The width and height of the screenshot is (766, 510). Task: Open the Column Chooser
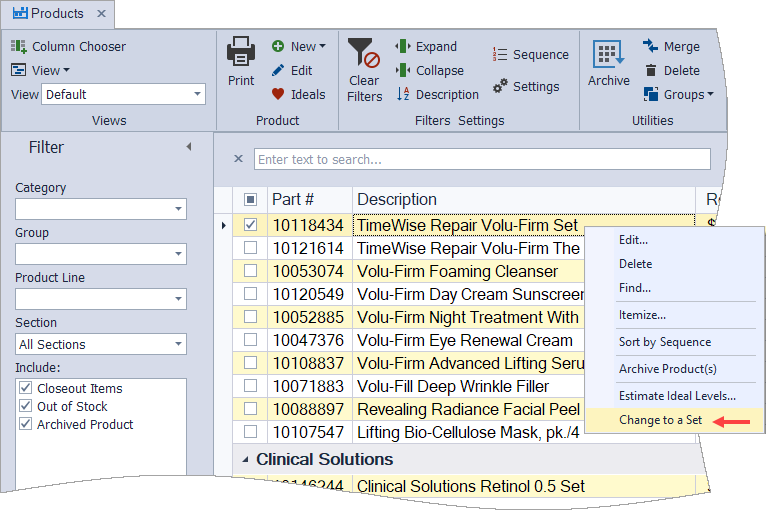68,46
